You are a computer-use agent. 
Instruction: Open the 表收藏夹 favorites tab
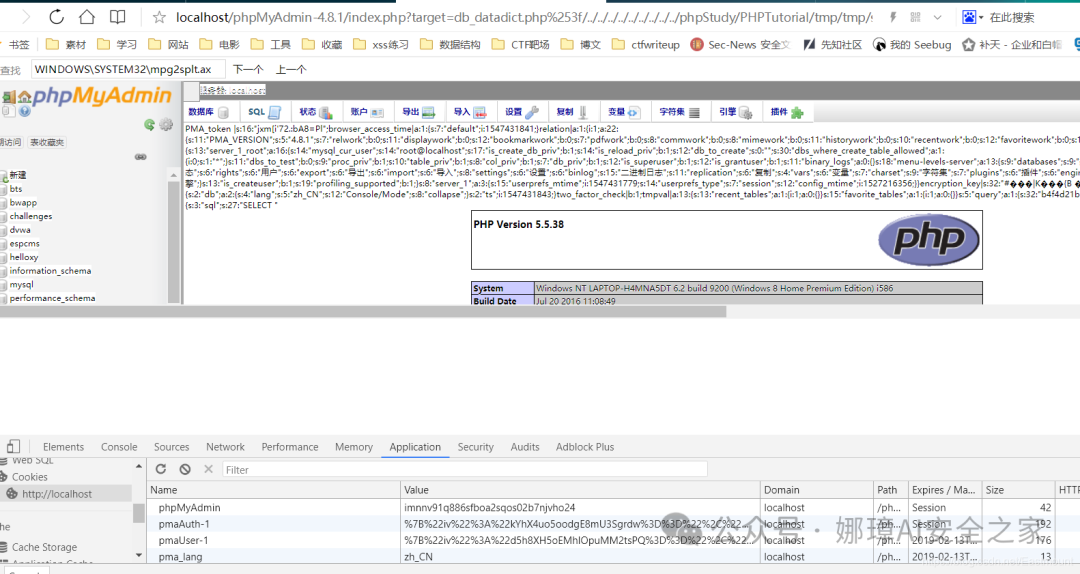(47, 142)
